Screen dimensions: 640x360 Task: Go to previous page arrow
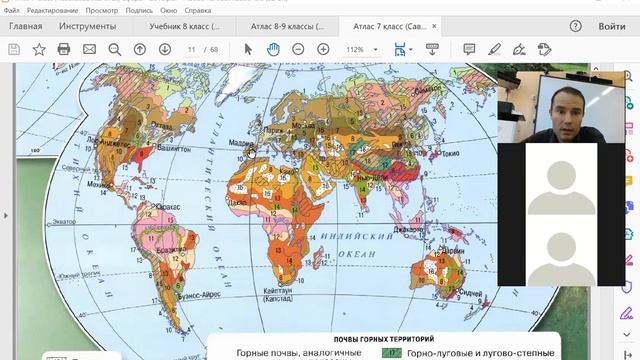[140, 50]
